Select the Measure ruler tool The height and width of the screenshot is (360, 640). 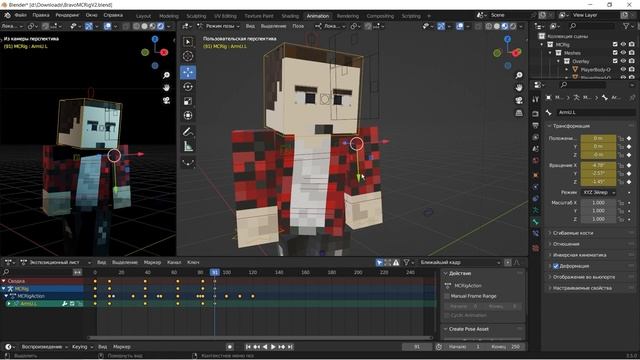[188, 146]
